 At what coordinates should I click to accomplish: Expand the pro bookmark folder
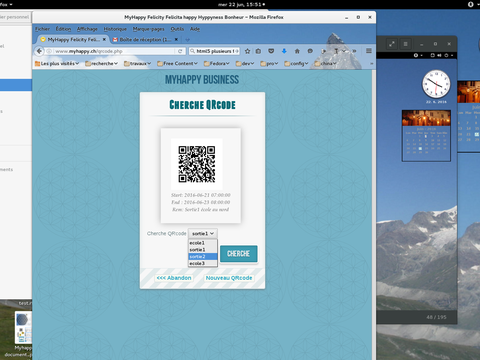(269, 63)
